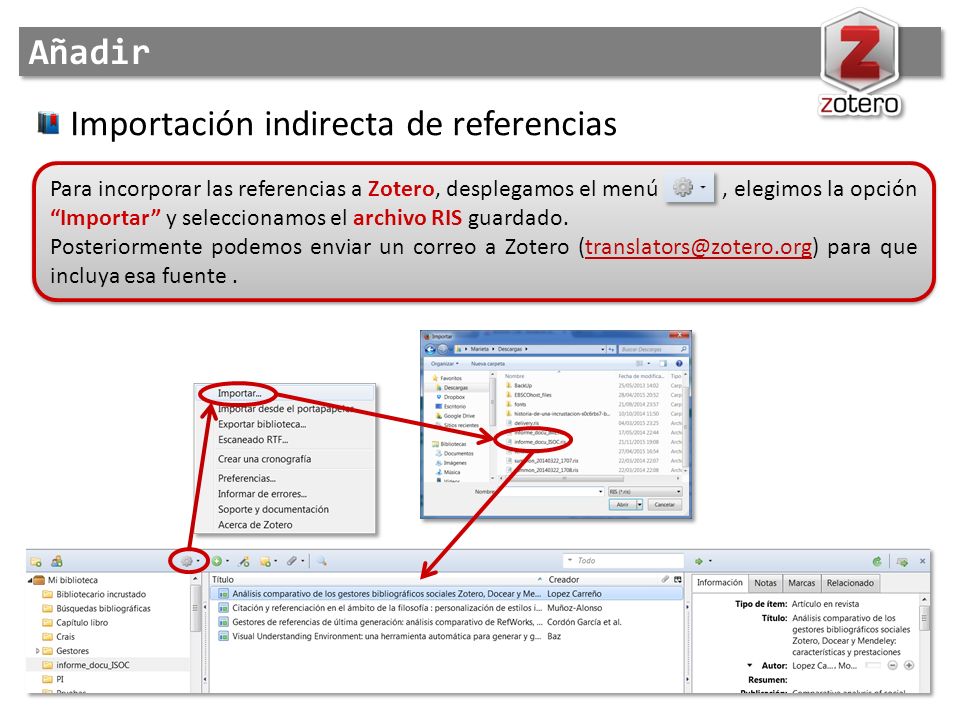Screen dimensions: 960x720
Task: Click the green New Item icon
Action: coord(217,561)
